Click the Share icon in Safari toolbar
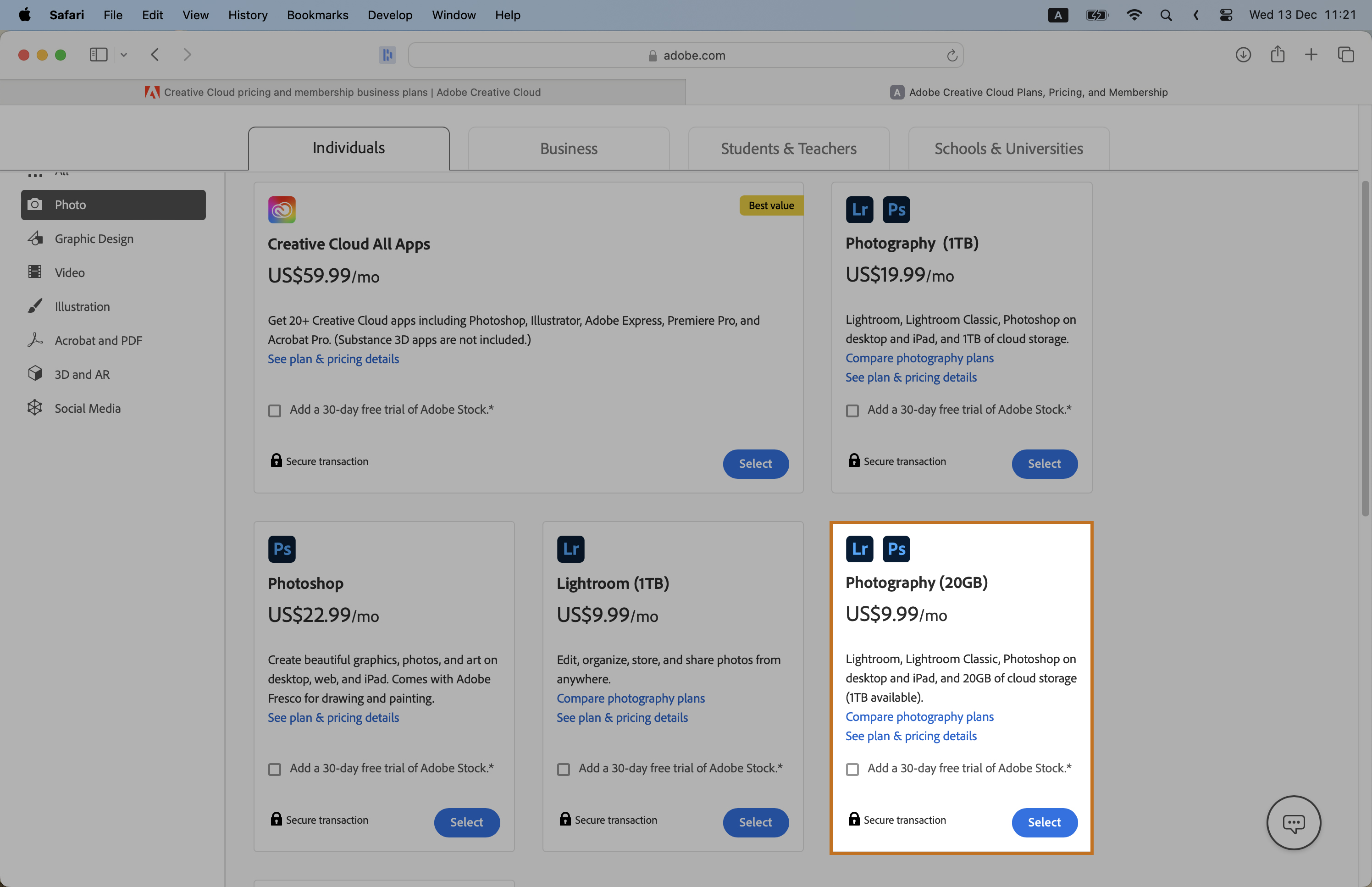Viewport: 1372px width, 887px height. [x=1278, y=55]
